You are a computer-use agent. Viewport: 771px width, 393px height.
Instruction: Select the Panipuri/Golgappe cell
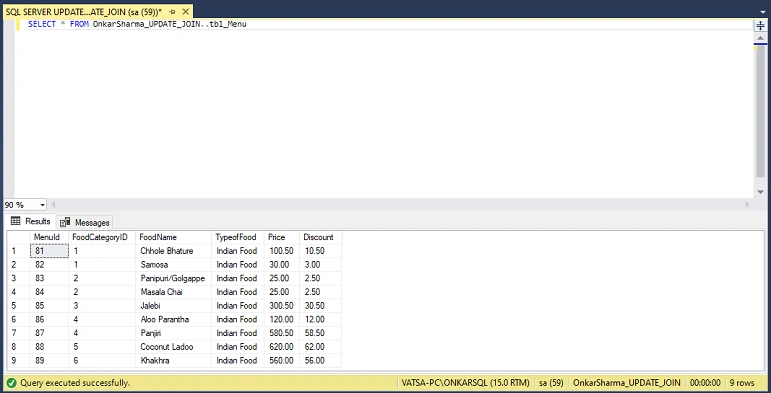pyautogui.click(x=174, y=278)
